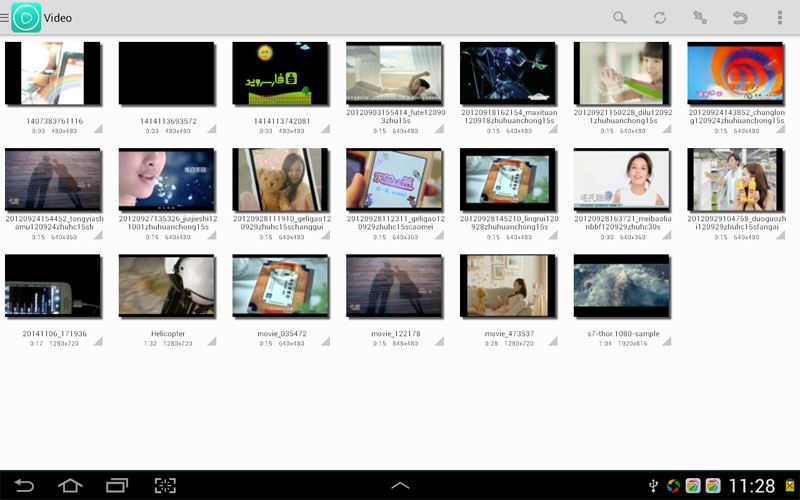Play the 20120921150228_dilu video thumbnail
The width and height of the screenshot is (800, 500).
[x=621, y=73]
